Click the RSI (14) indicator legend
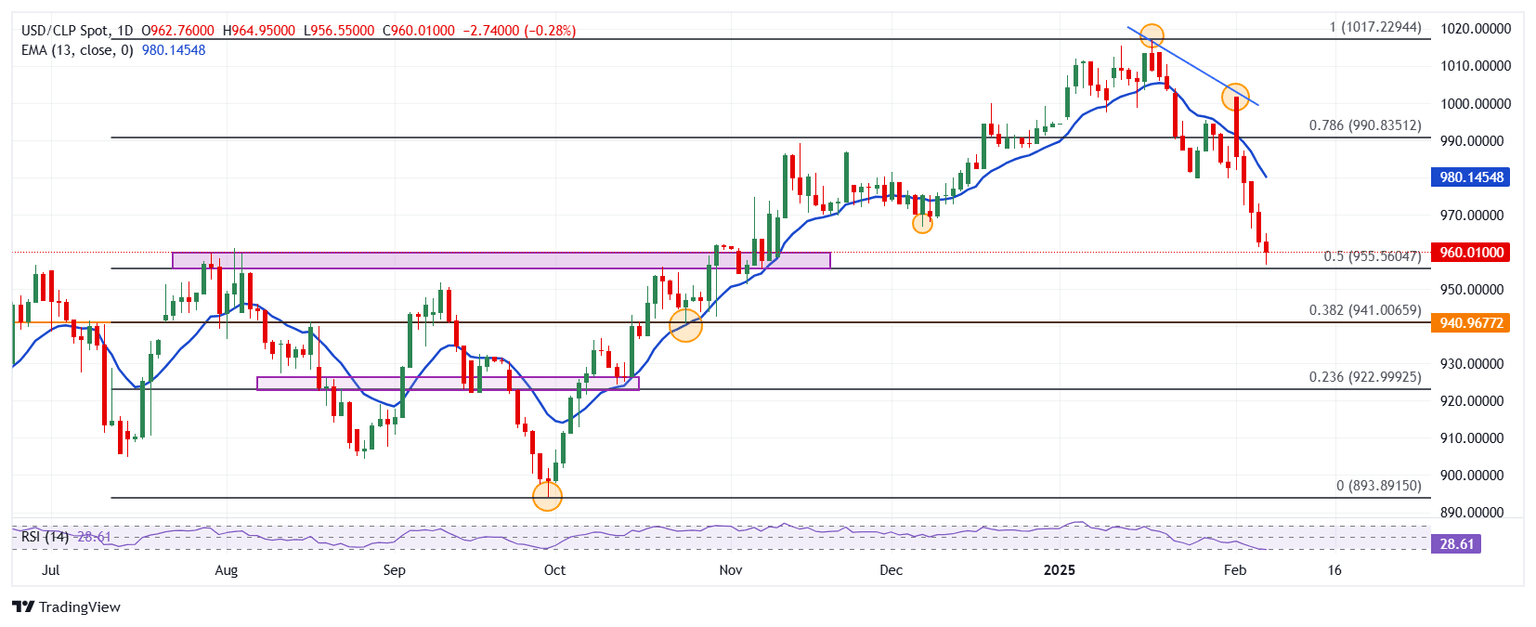Viewport: 1536px width, 627px height. [48, 537]
